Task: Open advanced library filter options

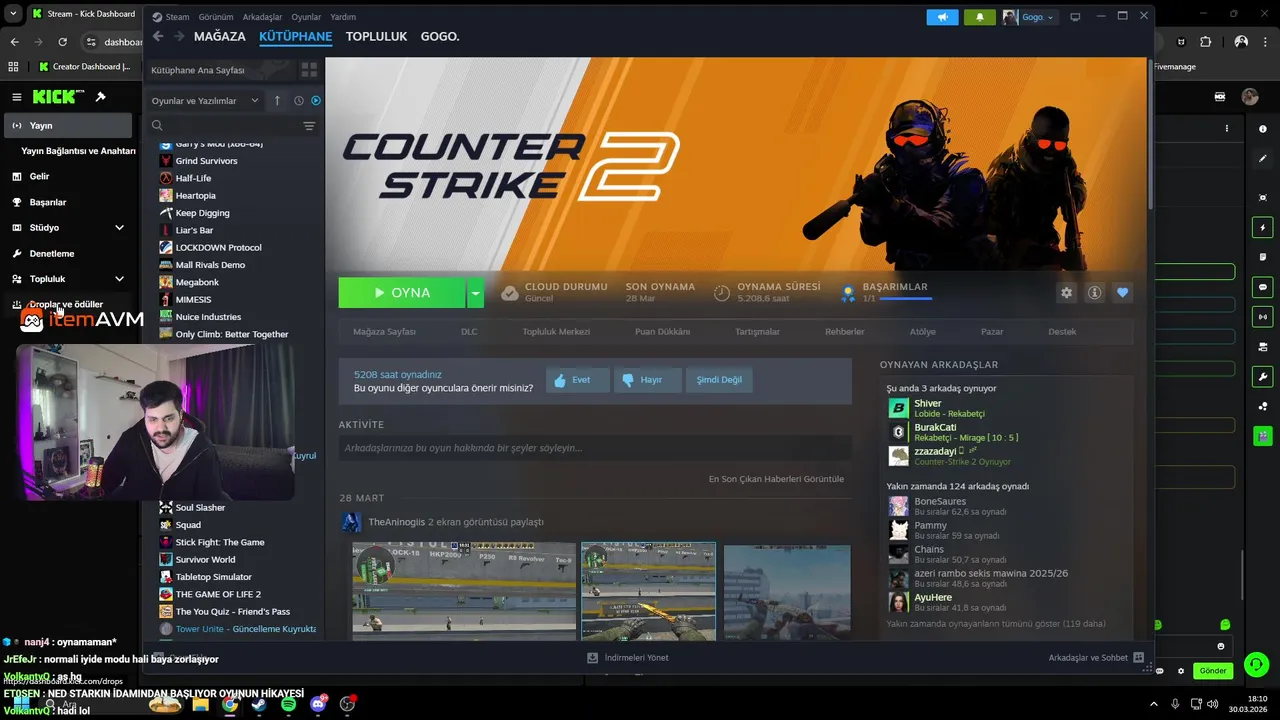Action: (x=309, y=126)
